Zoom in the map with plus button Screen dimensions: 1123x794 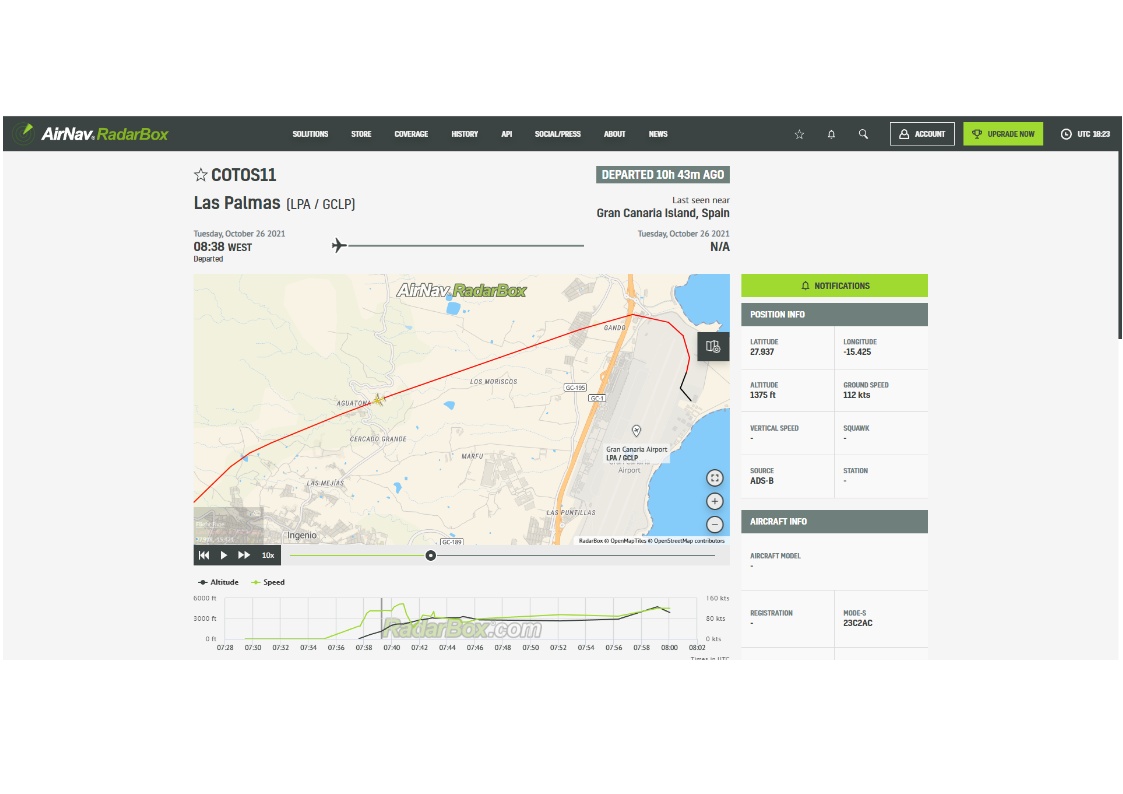click(714, 501)
